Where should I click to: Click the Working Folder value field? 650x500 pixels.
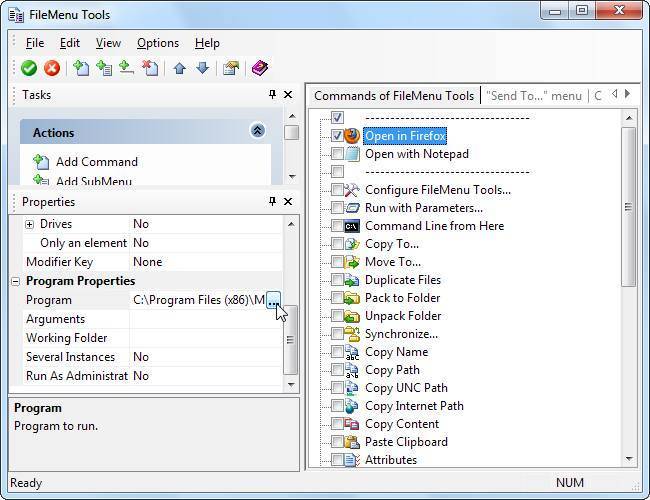pyautogui.click(x=206, y=338)
